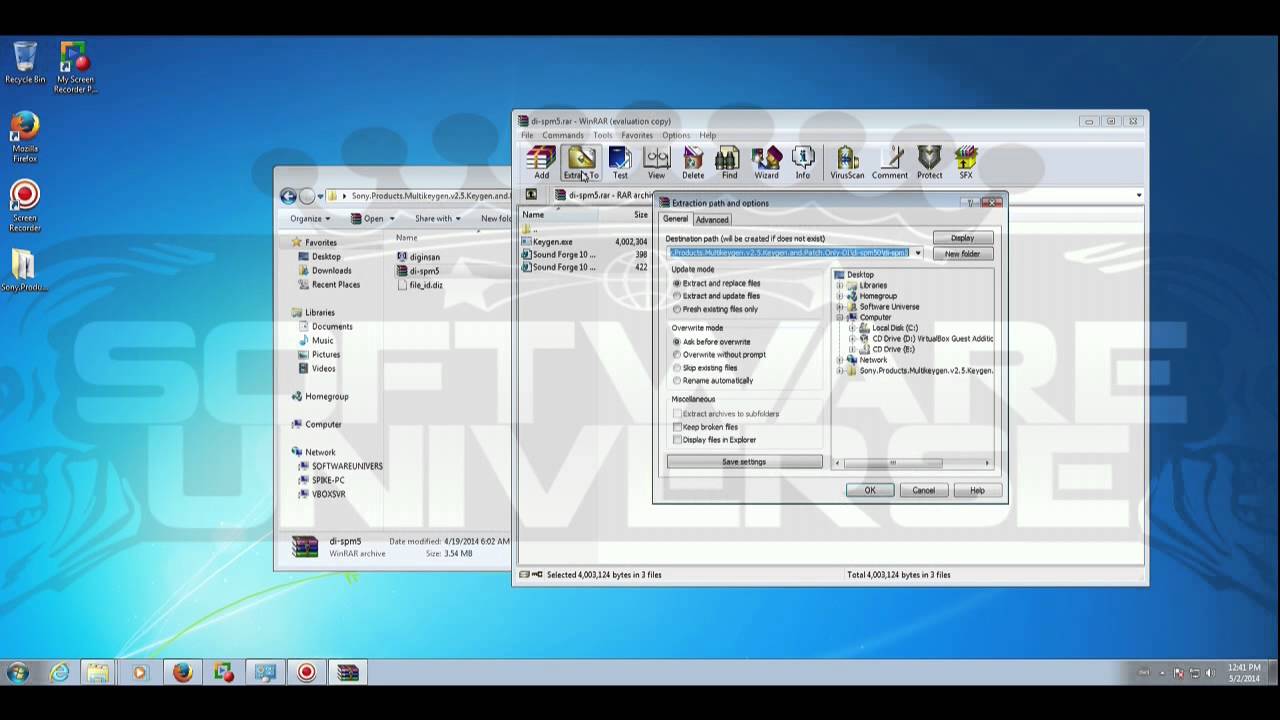The height and width of the screenshot is (720, 1280).
Task: Open the Wizard toolbar icon
Action: (x=766, y=162)
